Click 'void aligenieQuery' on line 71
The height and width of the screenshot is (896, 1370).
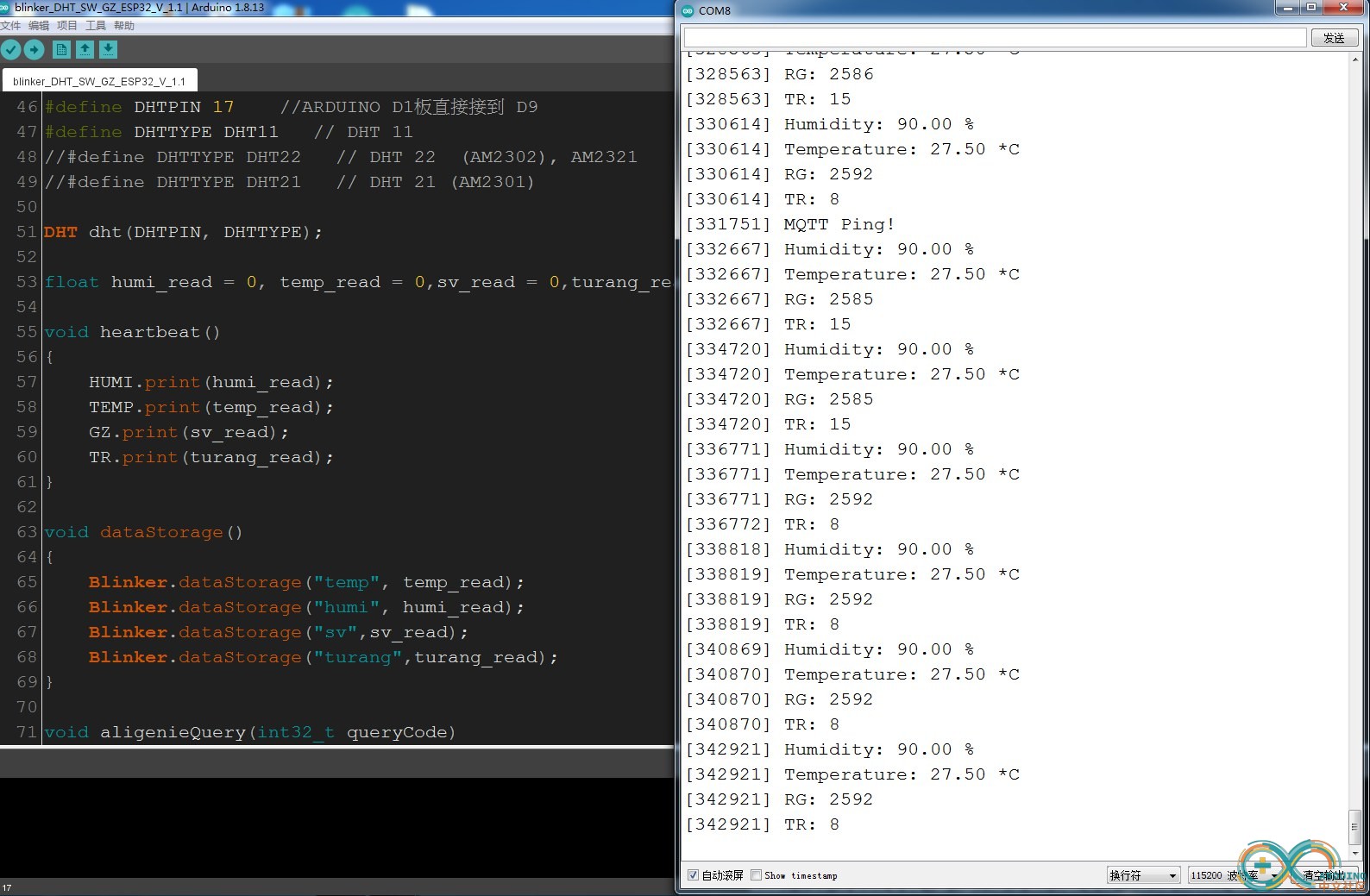tap(249, 732)
